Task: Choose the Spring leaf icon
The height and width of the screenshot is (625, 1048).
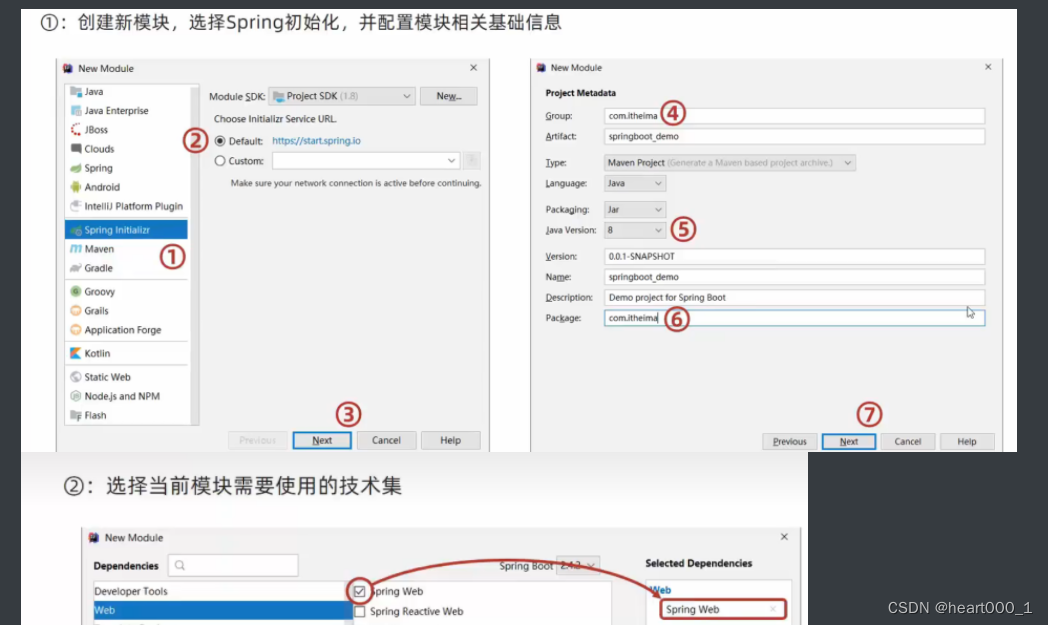Action: click(x=76, y=168)
